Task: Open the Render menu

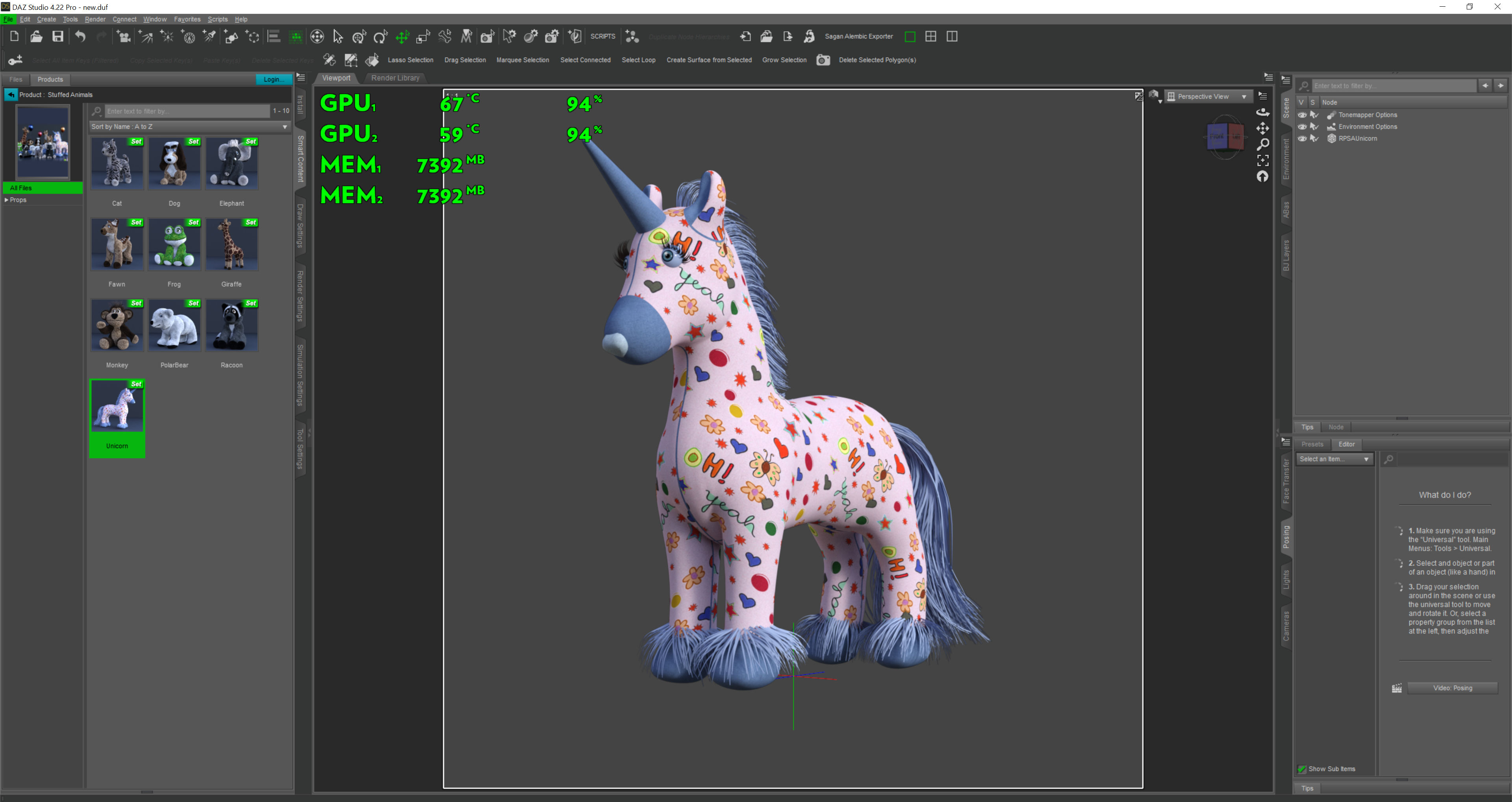Action: pos(95,19)
